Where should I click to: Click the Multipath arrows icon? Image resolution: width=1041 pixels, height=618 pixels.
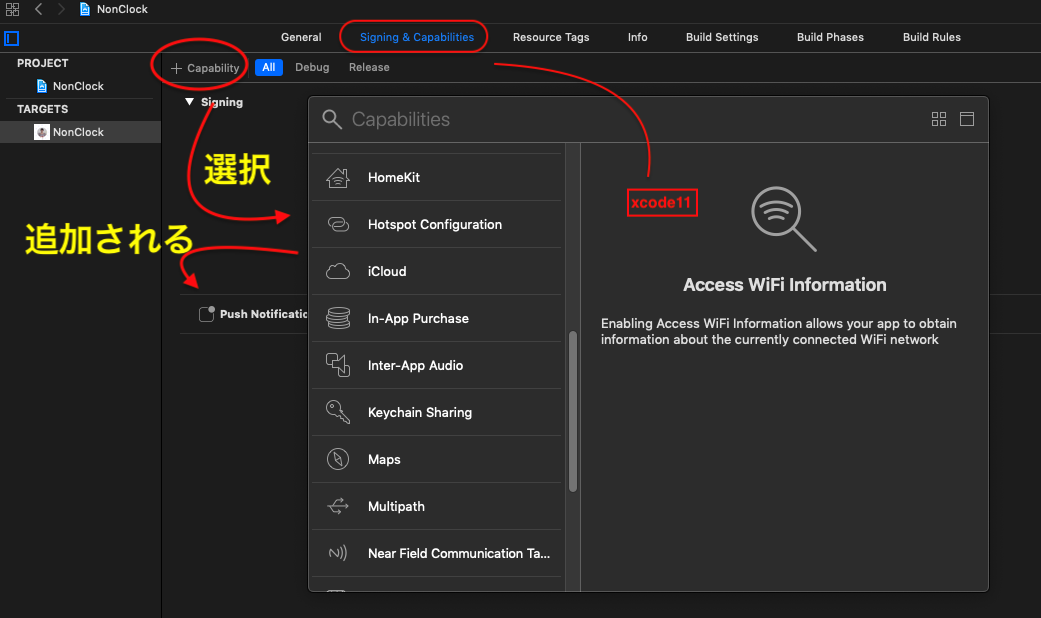point(338,506)
